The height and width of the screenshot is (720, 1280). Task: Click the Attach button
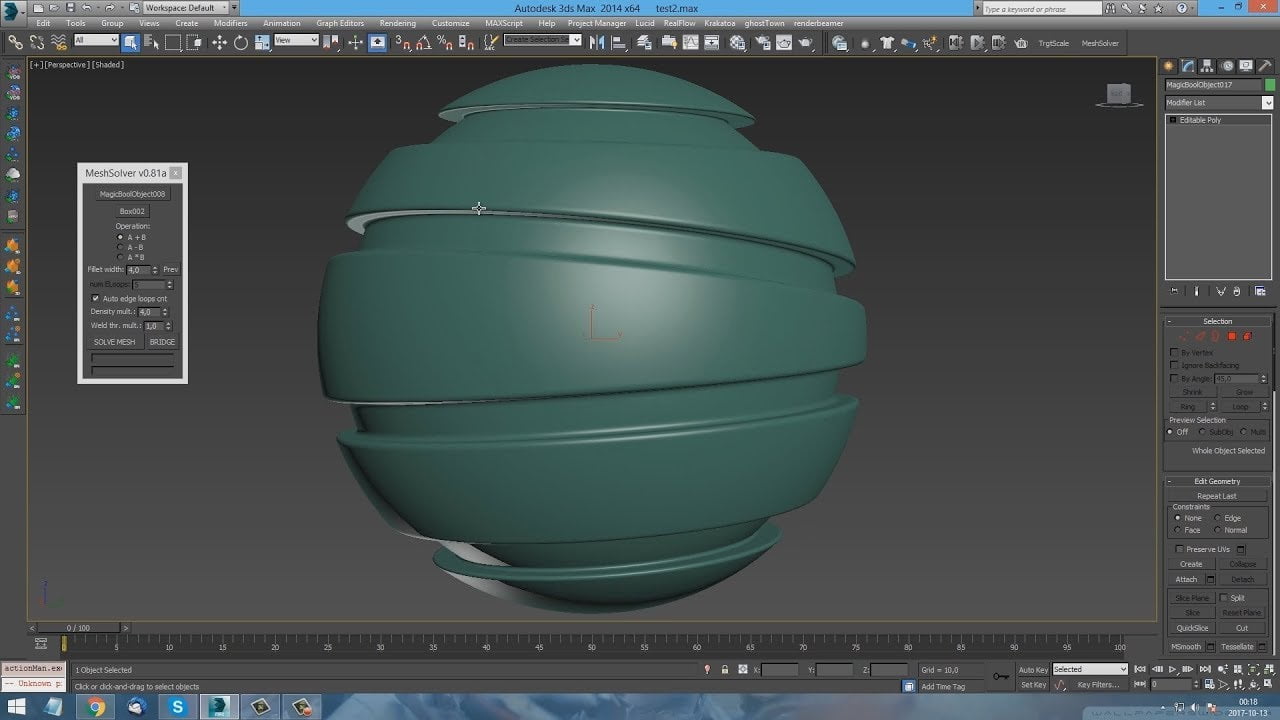[x=1186, y=579]
